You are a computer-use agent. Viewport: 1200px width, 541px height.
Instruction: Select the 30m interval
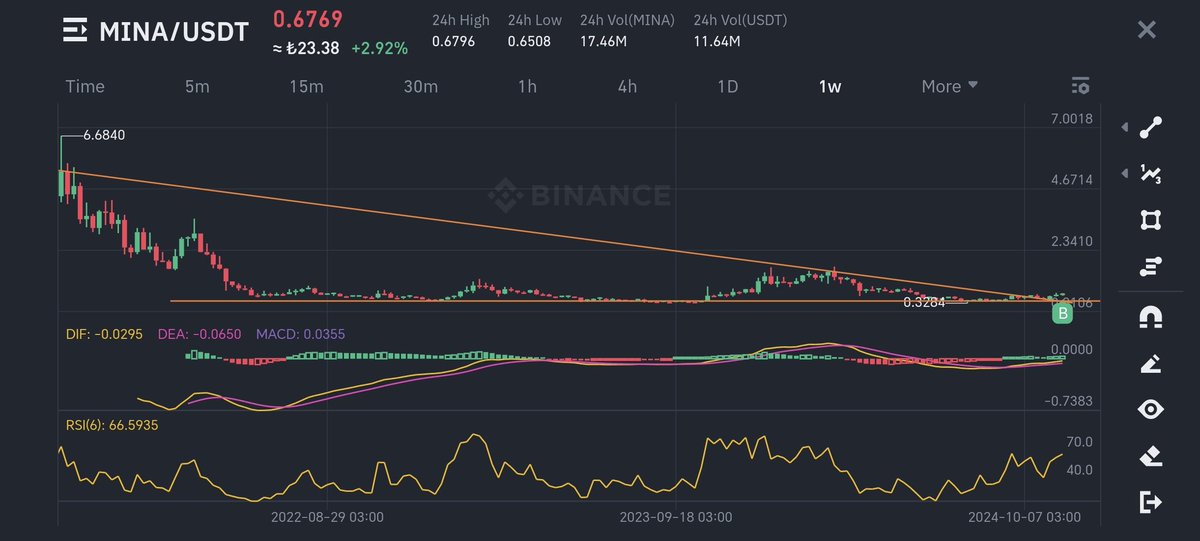coord(420,86)
